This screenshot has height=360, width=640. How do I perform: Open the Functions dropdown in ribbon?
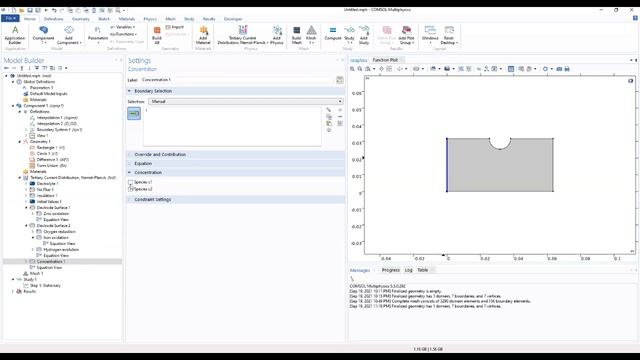(123, 34)
